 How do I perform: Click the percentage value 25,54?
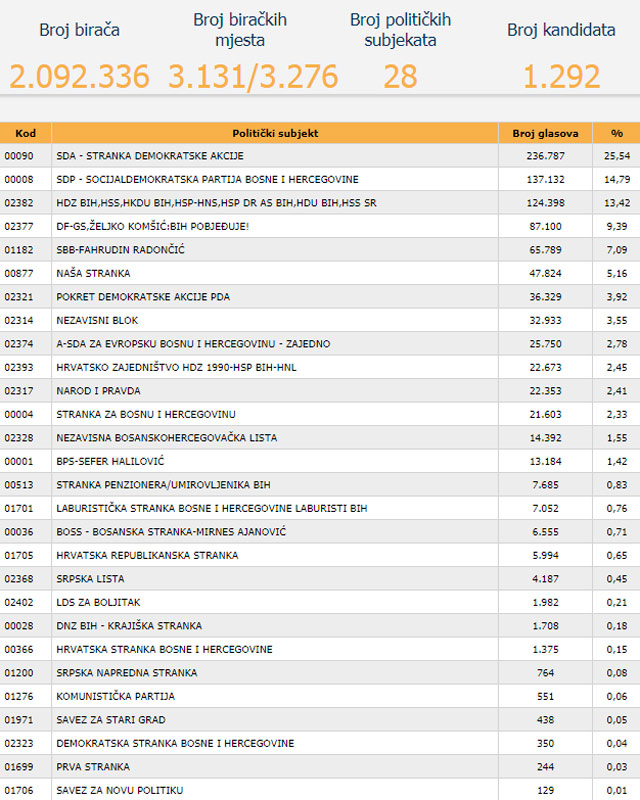pyautogui.click(x=617, y=156)
